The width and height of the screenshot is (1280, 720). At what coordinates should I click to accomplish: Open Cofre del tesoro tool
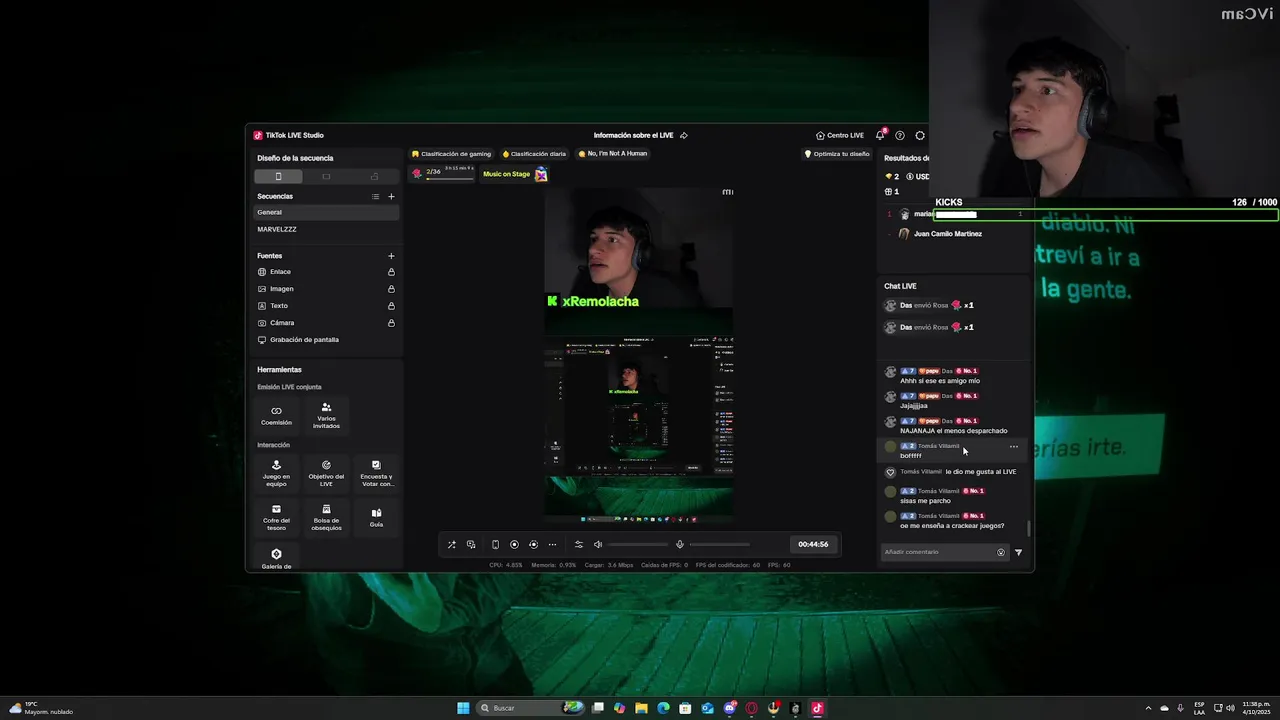[x=276, y=516]
